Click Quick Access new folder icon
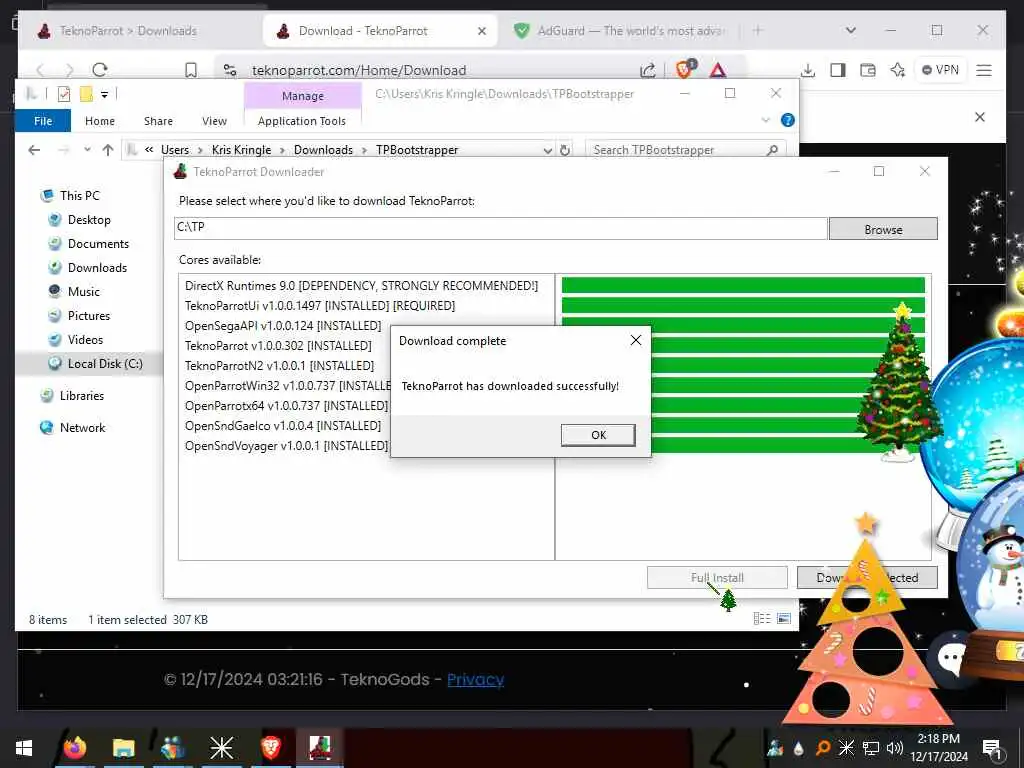Screen dimensions: 1024x768 coord(86,95)
